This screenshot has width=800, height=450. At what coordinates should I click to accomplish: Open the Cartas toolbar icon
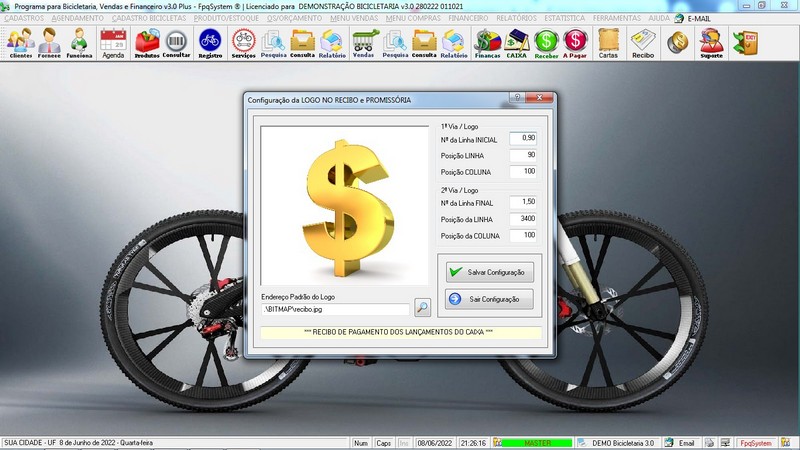pos(608,43)
